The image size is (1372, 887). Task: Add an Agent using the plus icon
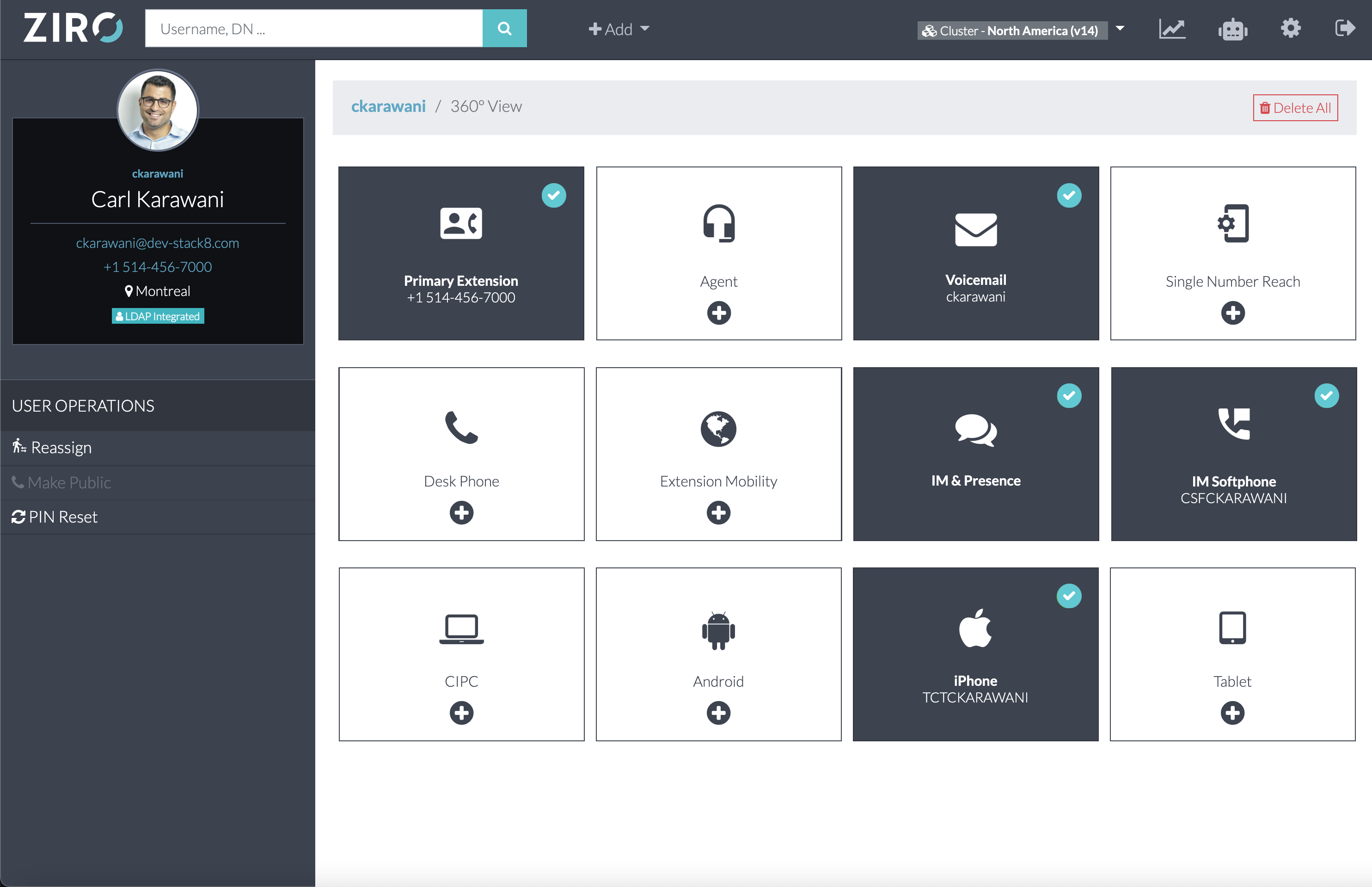coord(718,313)
